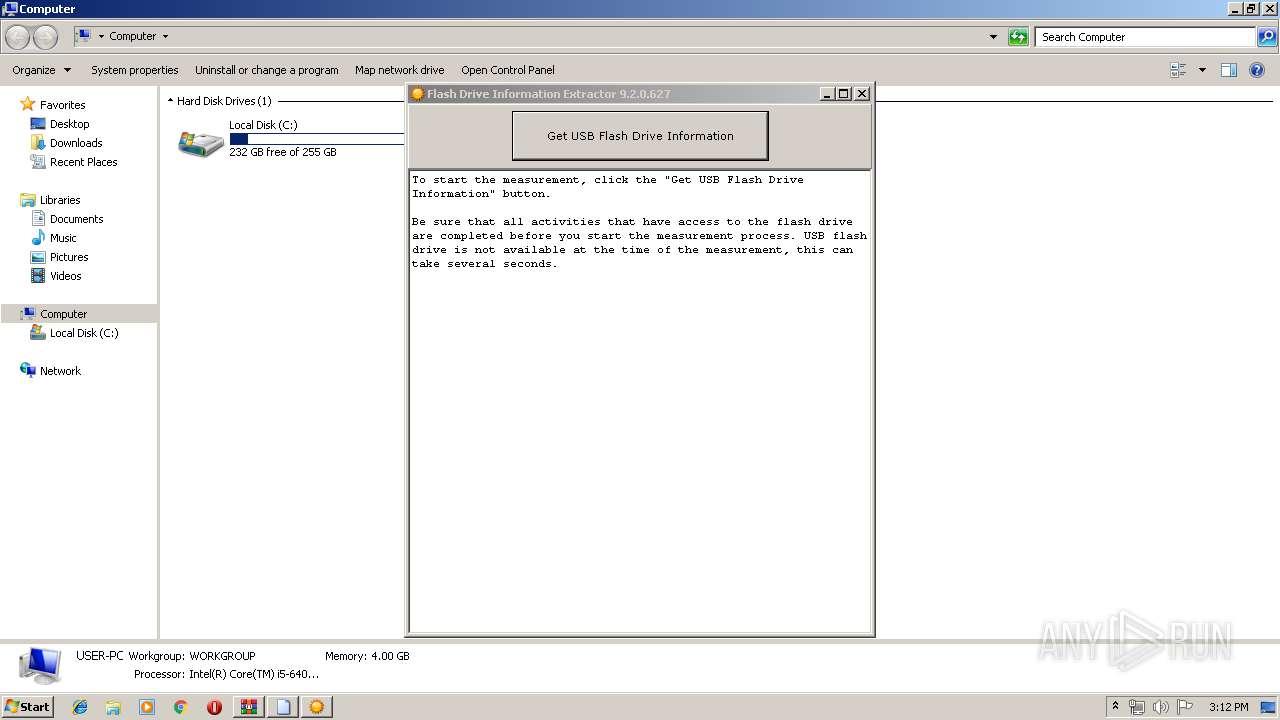Click Get USB Flash Drive Information button
1280x720 pixels.
(x=640, y=136)
